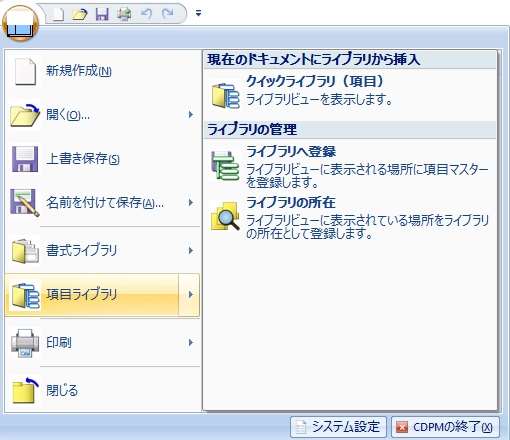Click the 項目ライブラリ folder icon
The image size is (510, 440).
pos(26,295)
